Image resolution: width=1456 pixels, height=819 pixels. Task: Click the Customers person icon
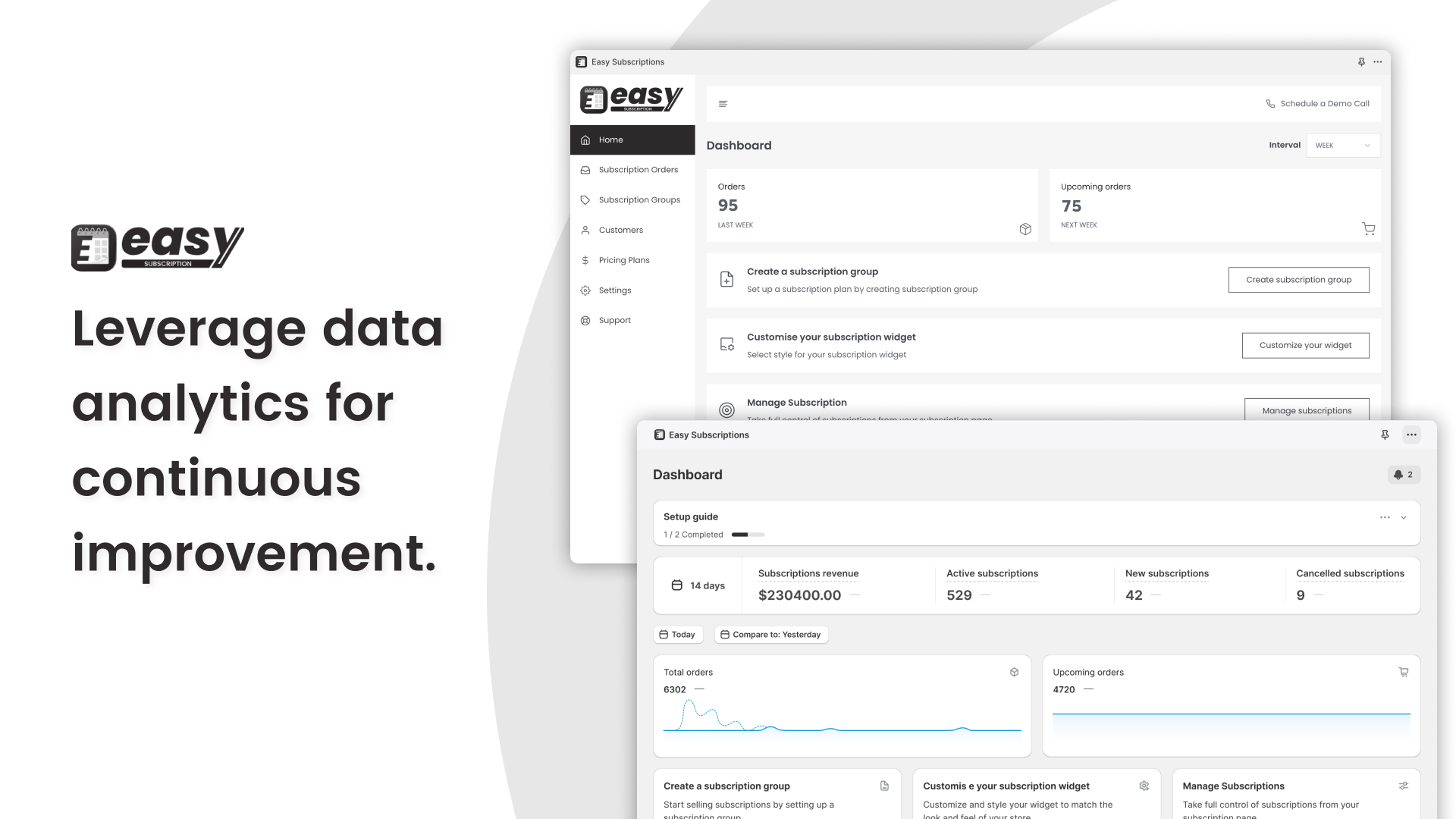585,231
